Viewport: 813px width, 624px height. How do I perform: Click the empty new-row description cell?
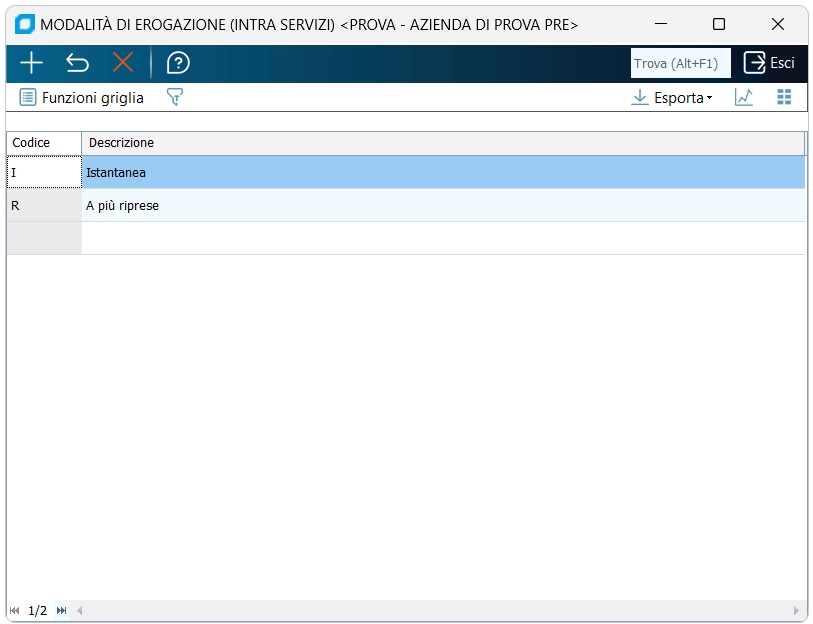click(x=443, y=238)
